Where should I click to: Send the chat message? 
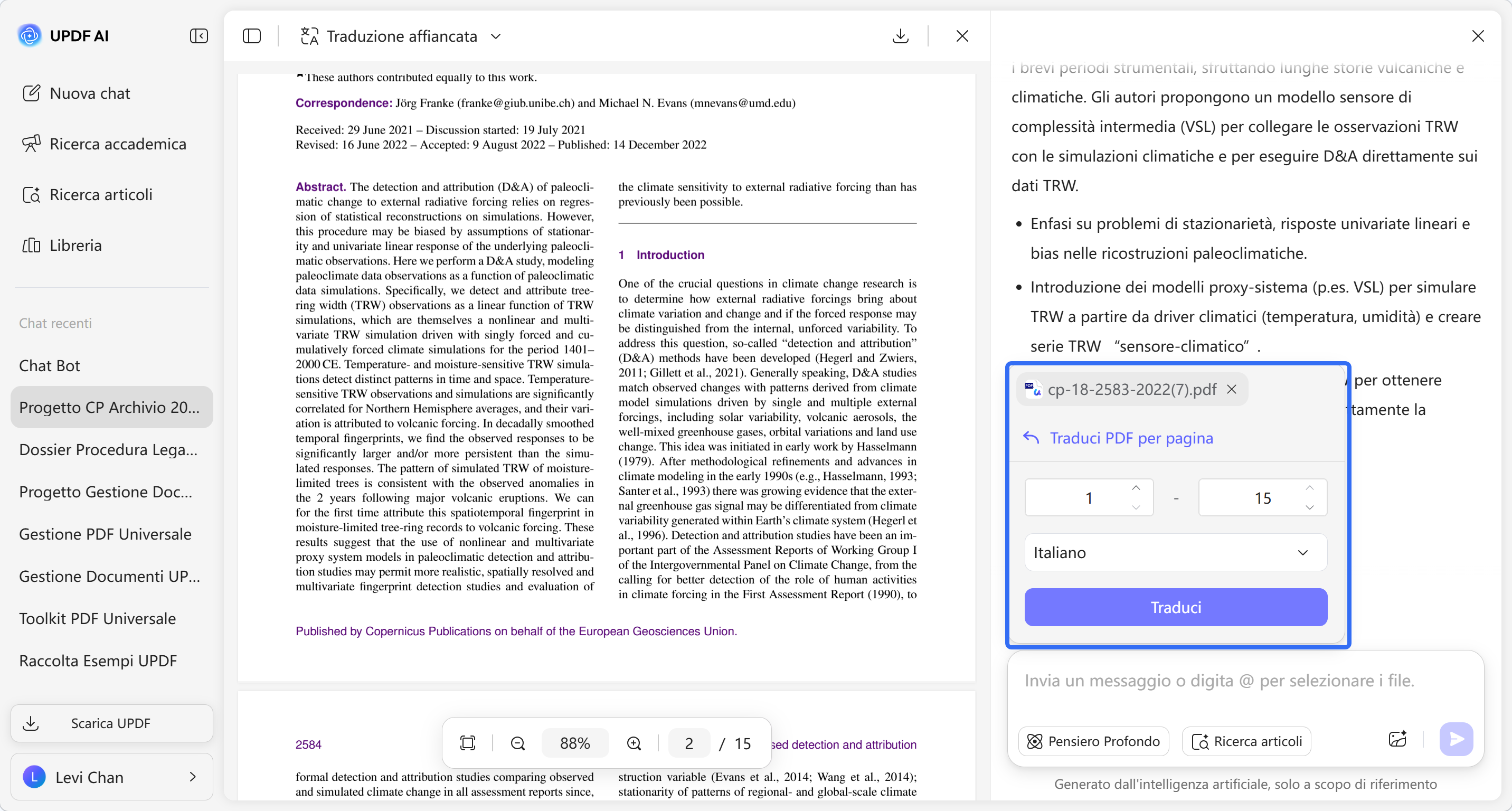(x=1456, y=739)
